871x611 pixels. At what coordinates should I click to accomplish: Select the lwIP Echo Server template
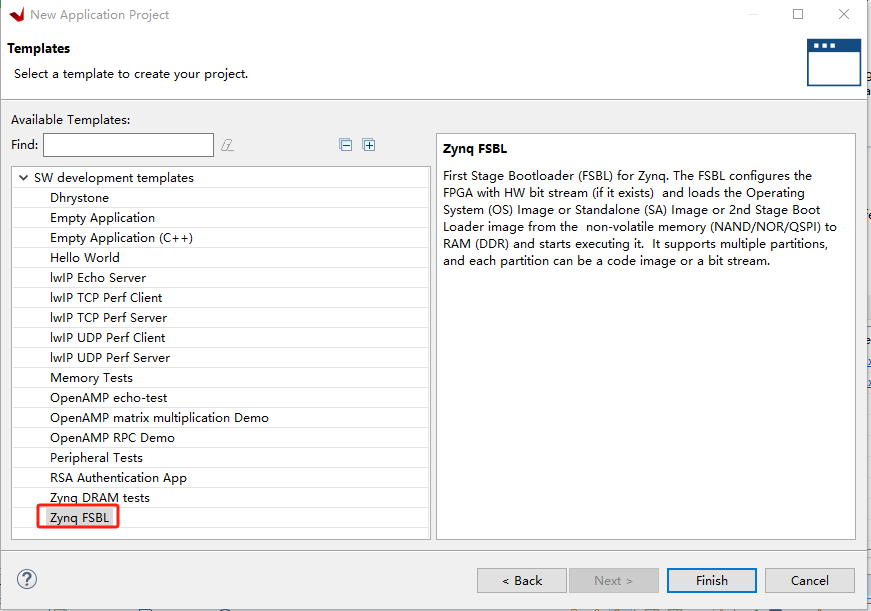pyautogui.click(x=98, y=278)
